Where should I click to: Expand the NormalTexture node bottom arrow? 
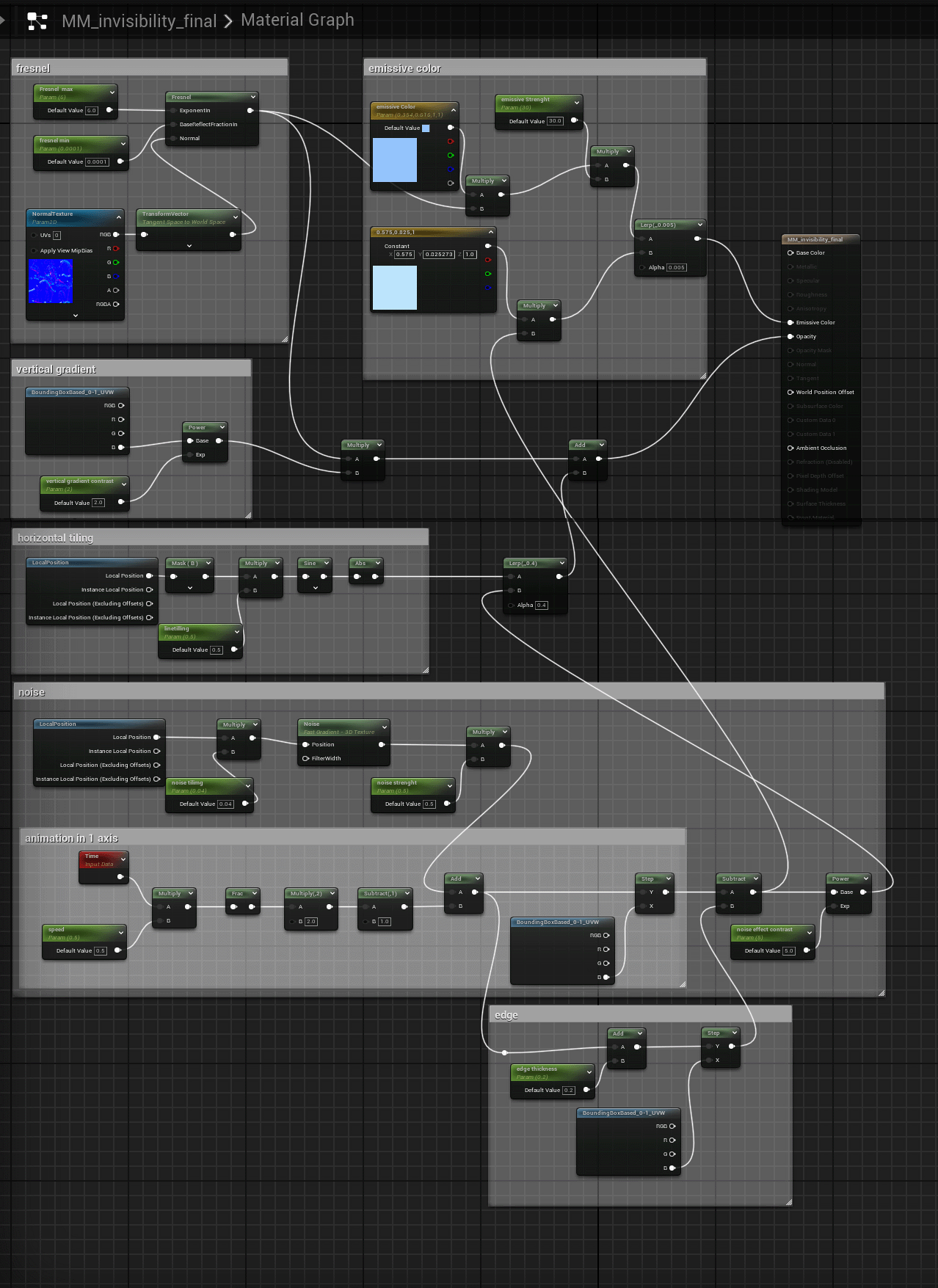point(76,316)
